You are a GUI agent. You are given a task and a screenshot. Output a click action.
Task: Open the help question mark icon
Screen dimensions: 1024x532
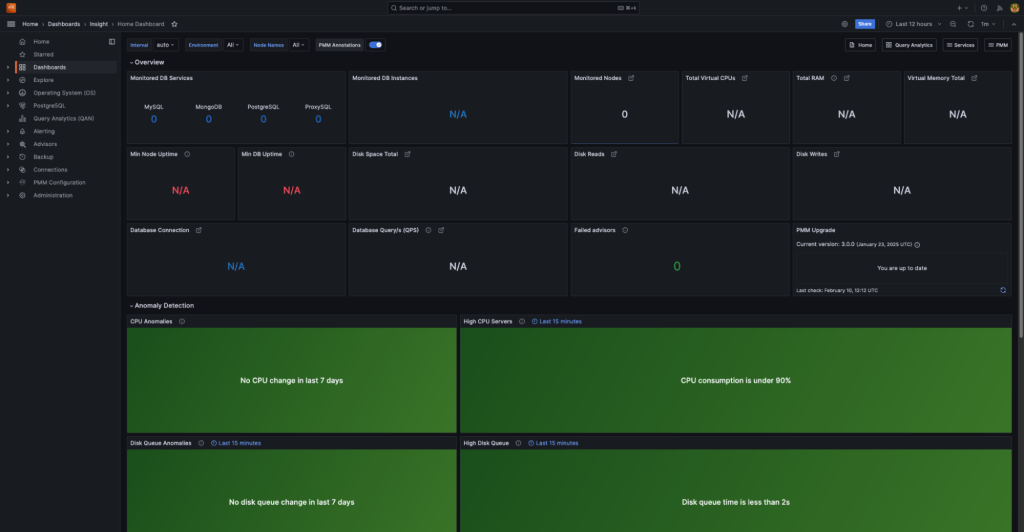coord(984,7)
